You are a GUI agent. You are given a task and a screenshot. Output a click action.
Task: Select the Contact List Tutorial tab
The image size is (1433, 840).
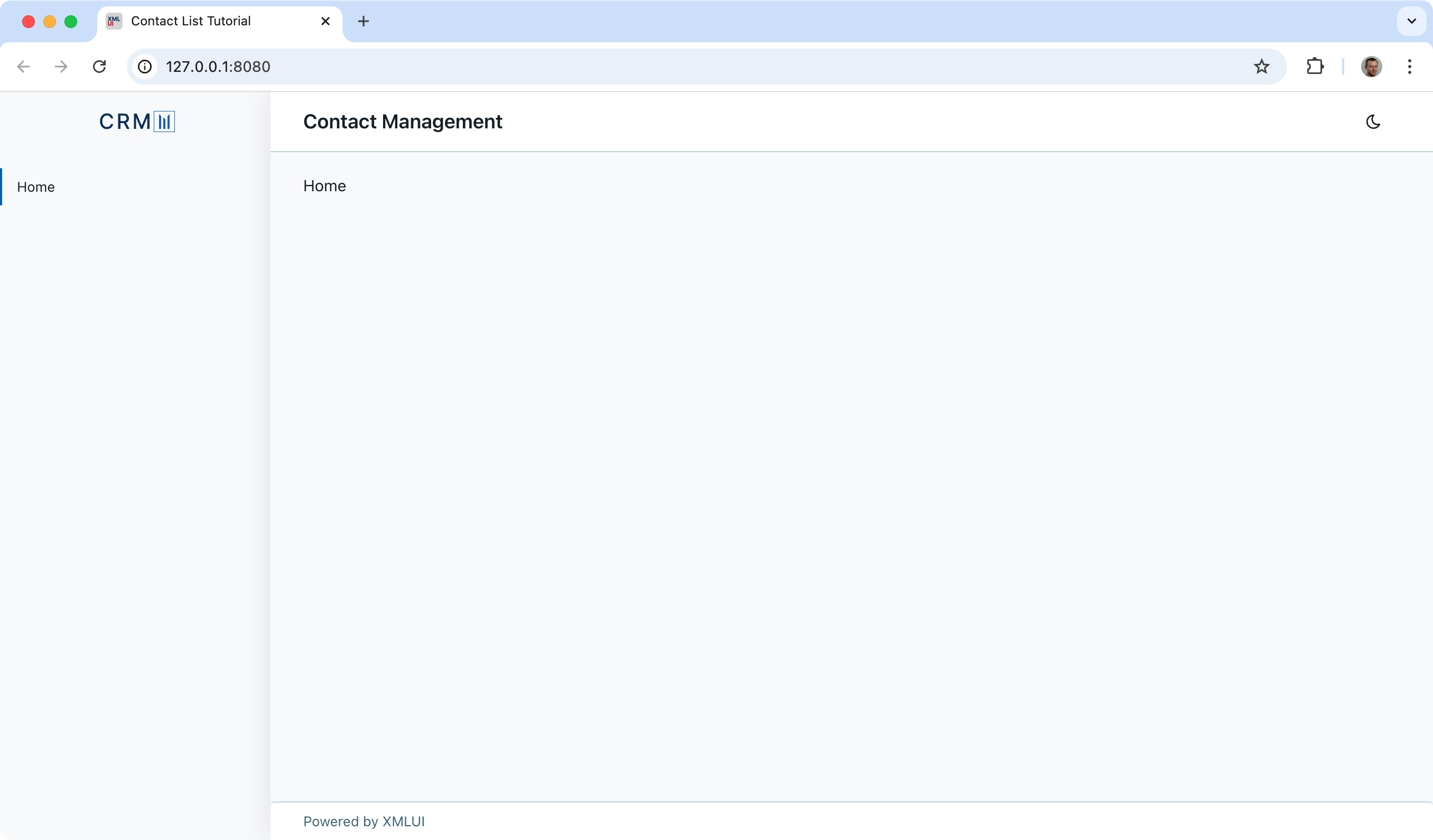(x=219, y=22)
